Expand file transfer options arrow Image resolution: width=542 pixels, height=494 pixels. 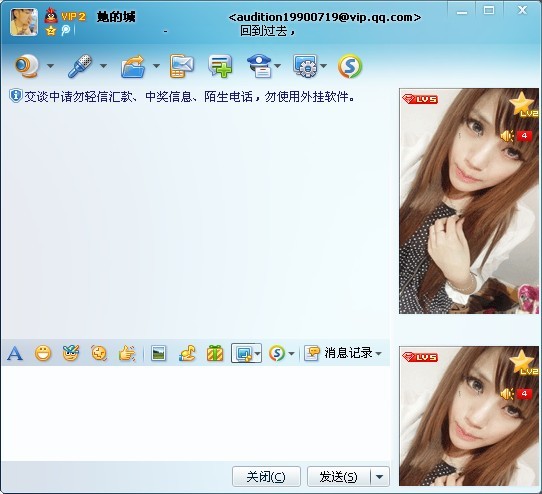click(156, 66)
